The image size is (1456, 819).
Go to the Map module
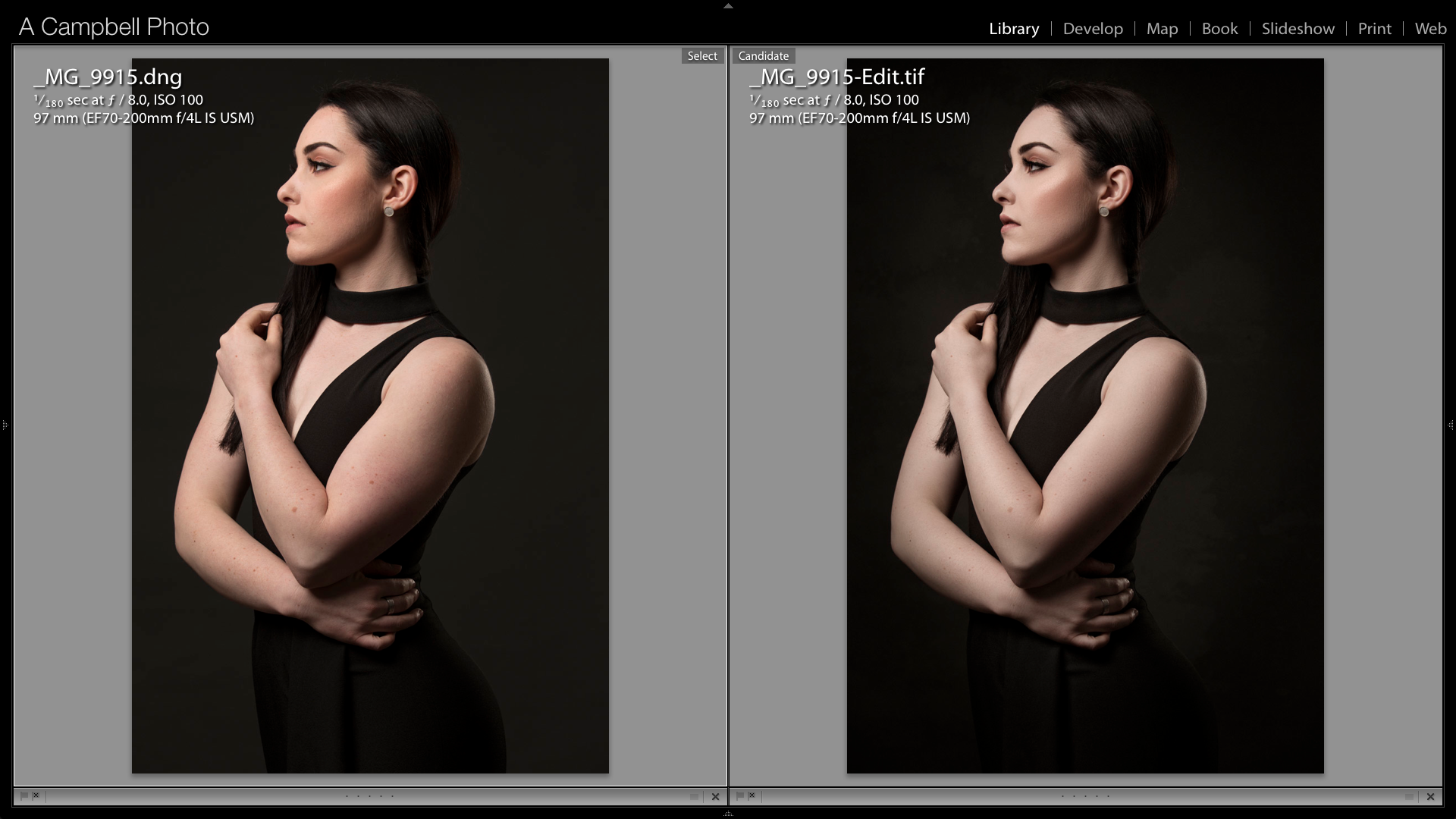point(1162,29)
